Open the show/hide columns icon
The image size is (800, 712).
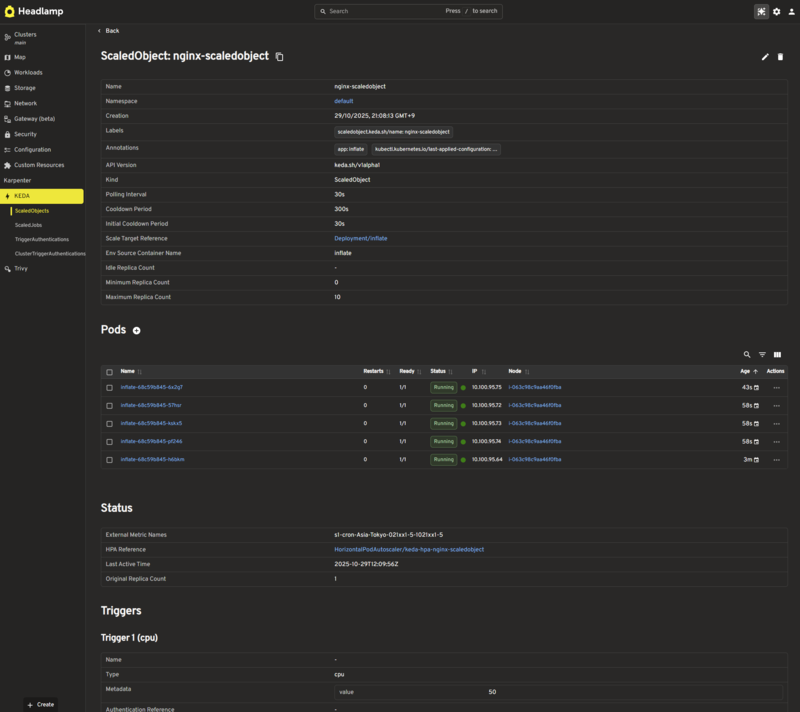click(777, 354)
